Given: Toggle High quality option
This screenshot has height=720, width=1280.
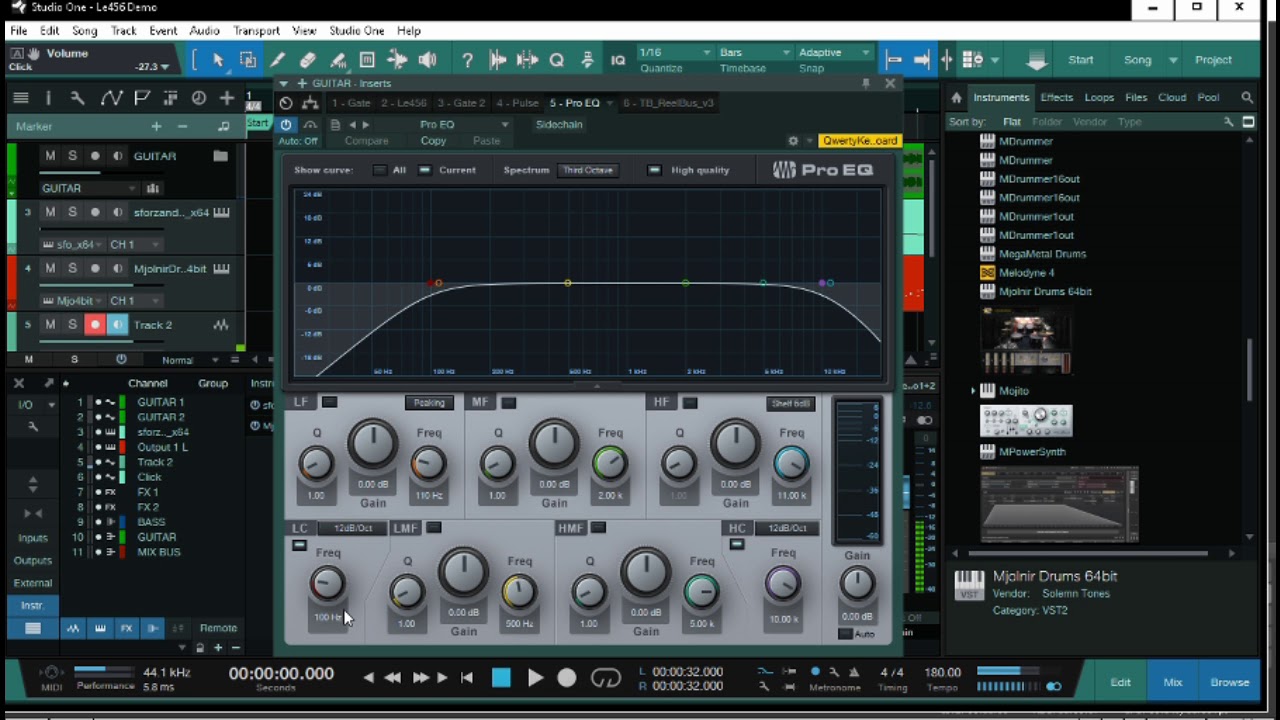Looking at the screenshot, I should tap(654, 170).
